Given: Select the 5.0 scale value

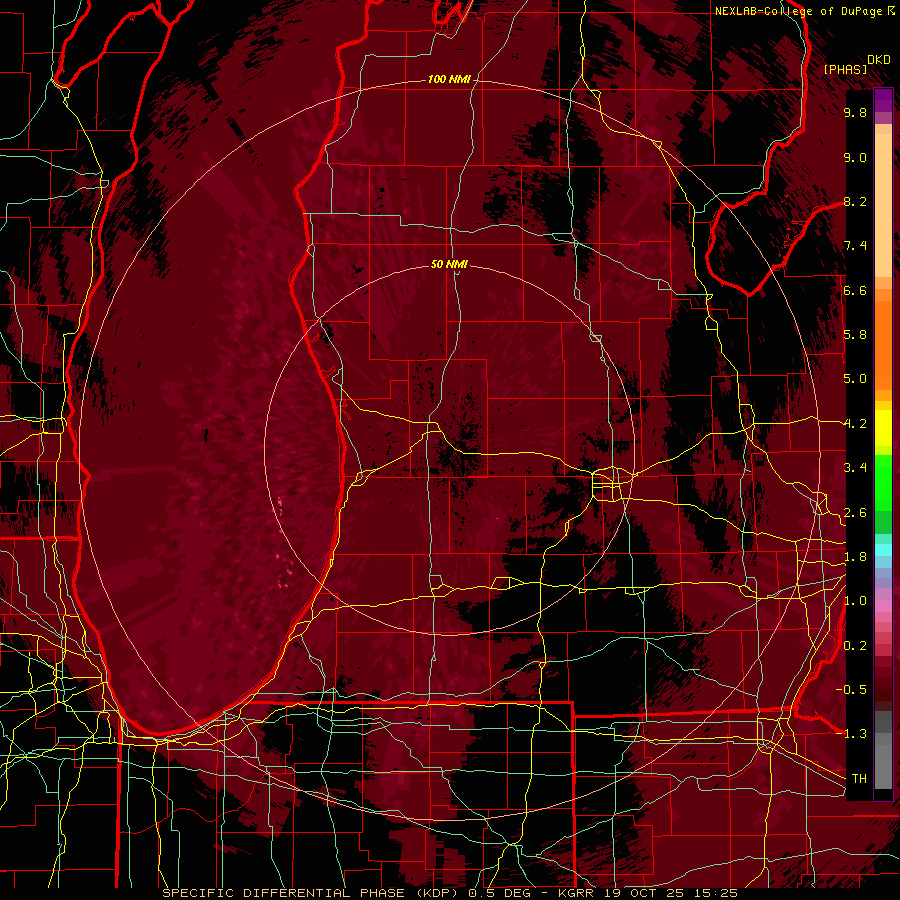Looking at the screenshot, I should point(855,379).
